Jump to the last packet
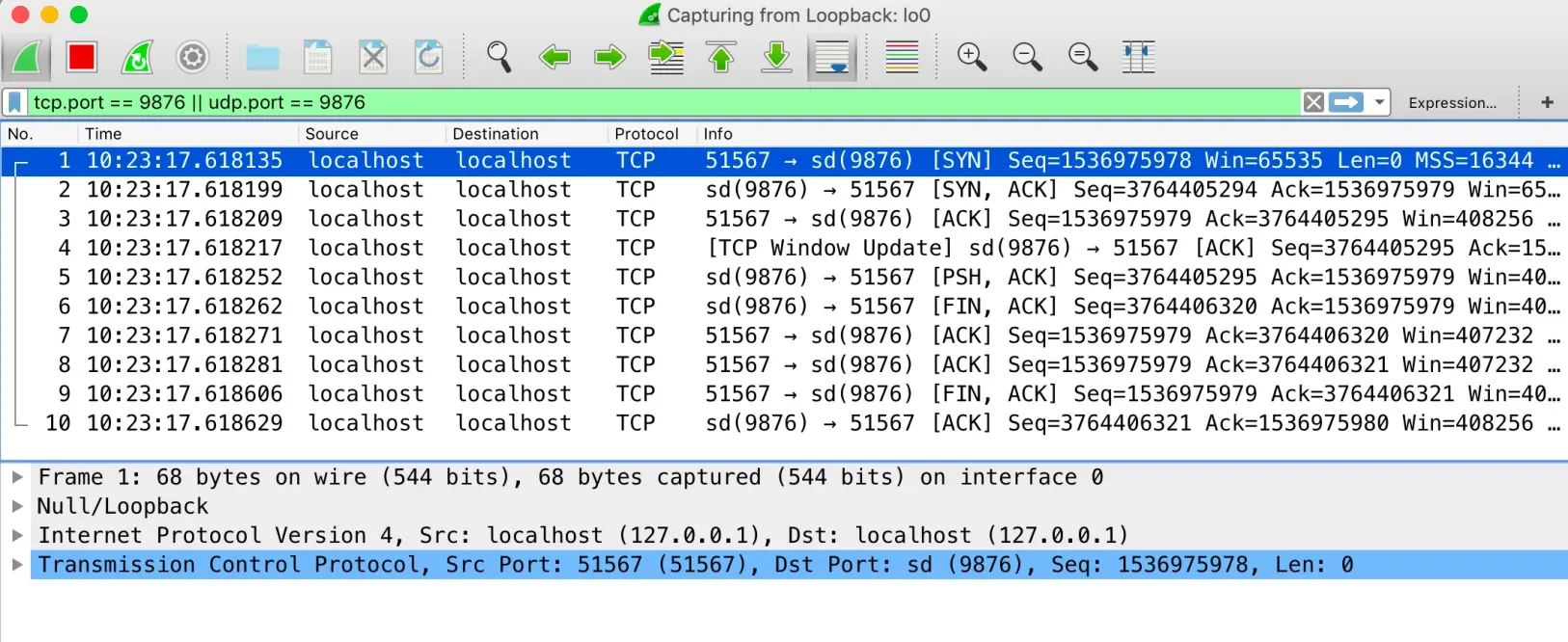The height and width of the screenshot is (642, 1568). pos(776,58)
